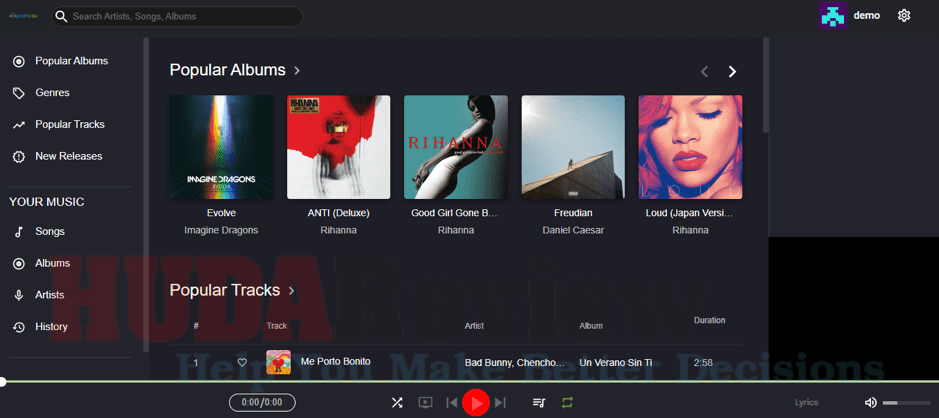Click the 0:00/0:00 time display

[x=263, y=403]
